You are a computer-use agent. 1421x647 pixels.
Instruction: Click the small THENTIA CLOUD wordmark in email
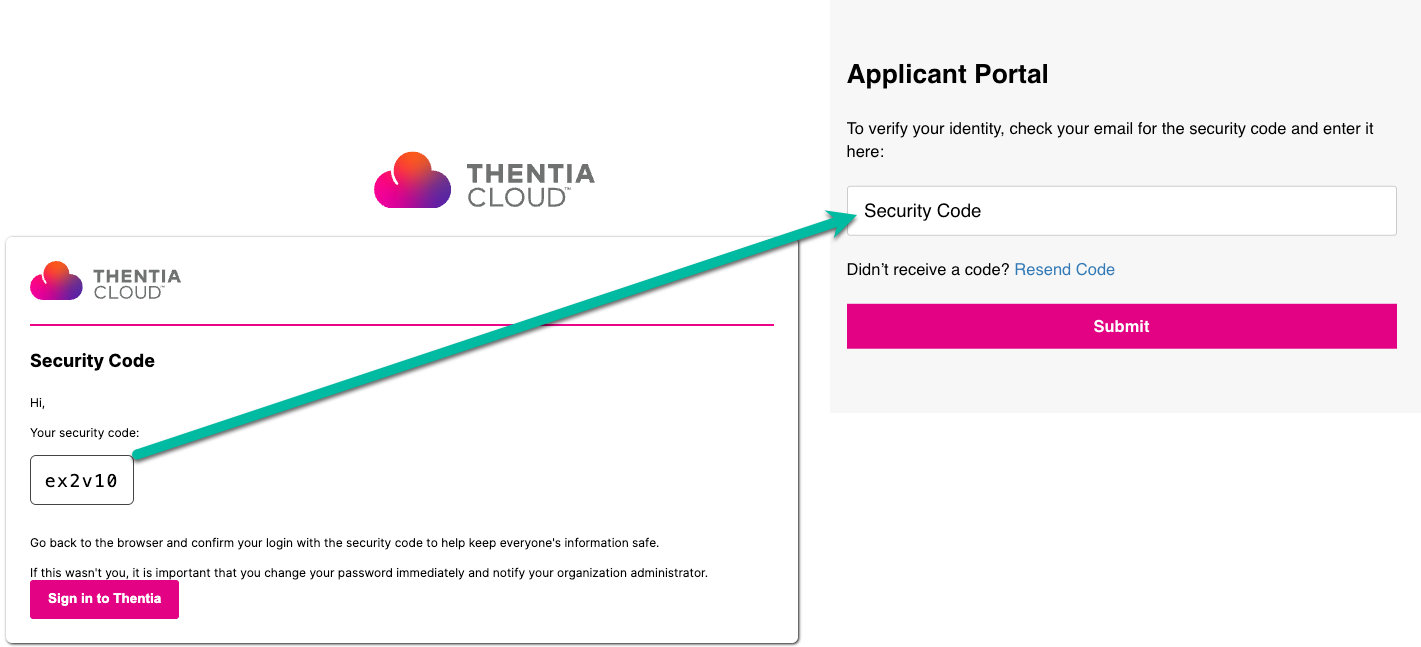pos(137,284)
